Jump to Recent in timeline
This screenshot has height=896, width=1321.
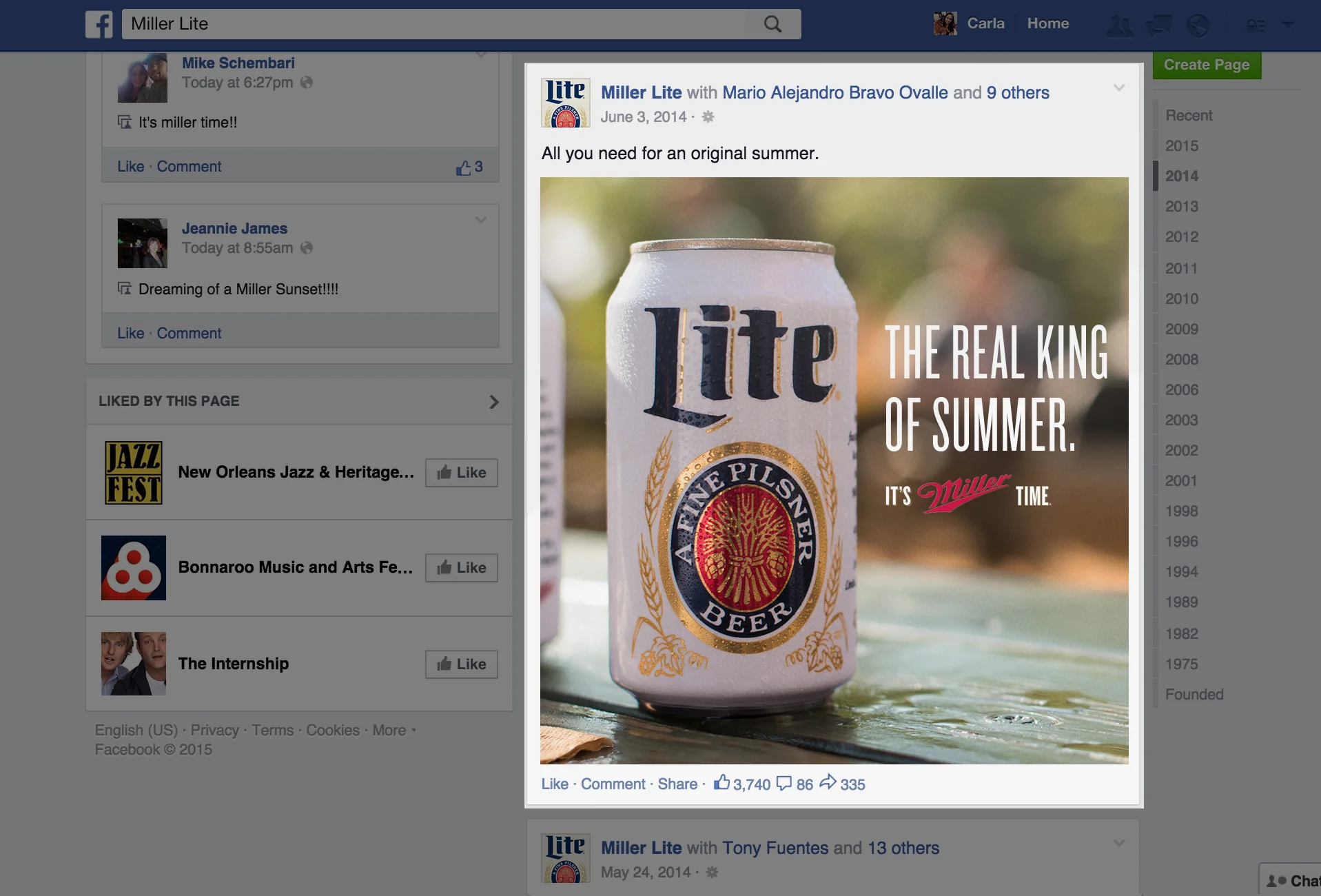point(1189,116)
